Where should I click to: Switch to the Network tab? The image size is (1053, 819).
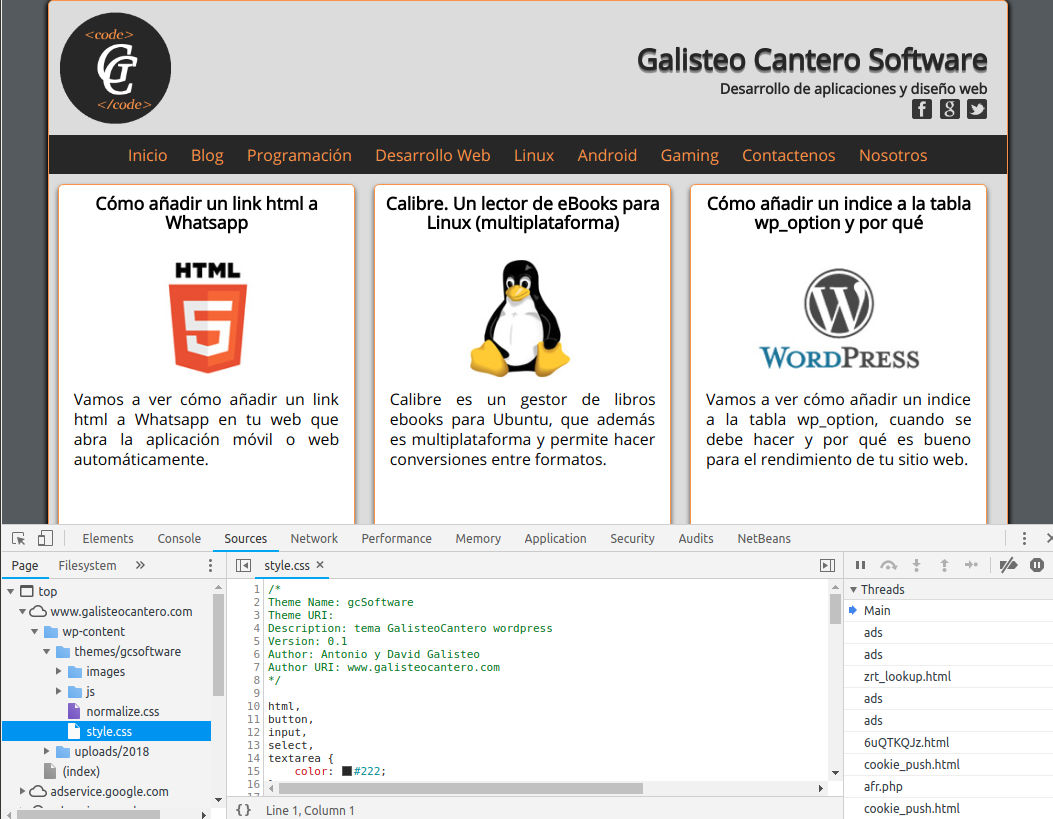tap(314, 538)
